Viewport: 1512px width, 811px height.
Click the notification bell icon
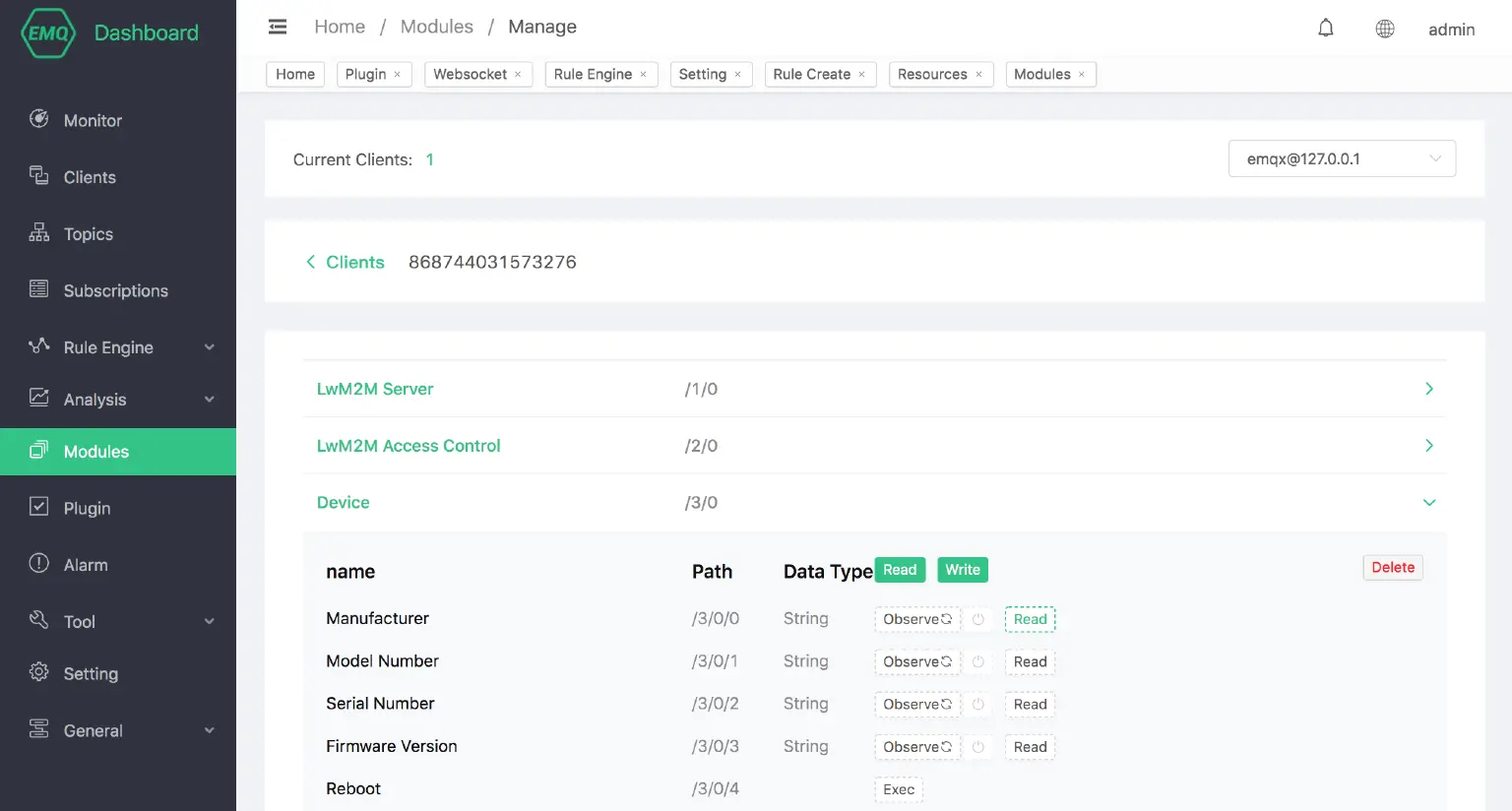pyautogui.click(x=1326, y=29)
